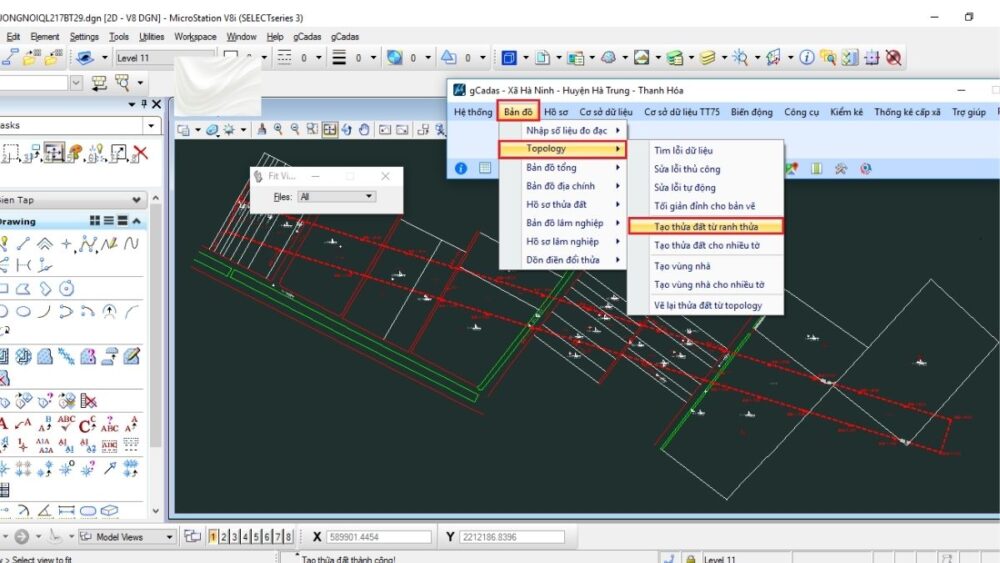
Task: Click the Zoom In magnifier icon
Action: coord(278,129)
